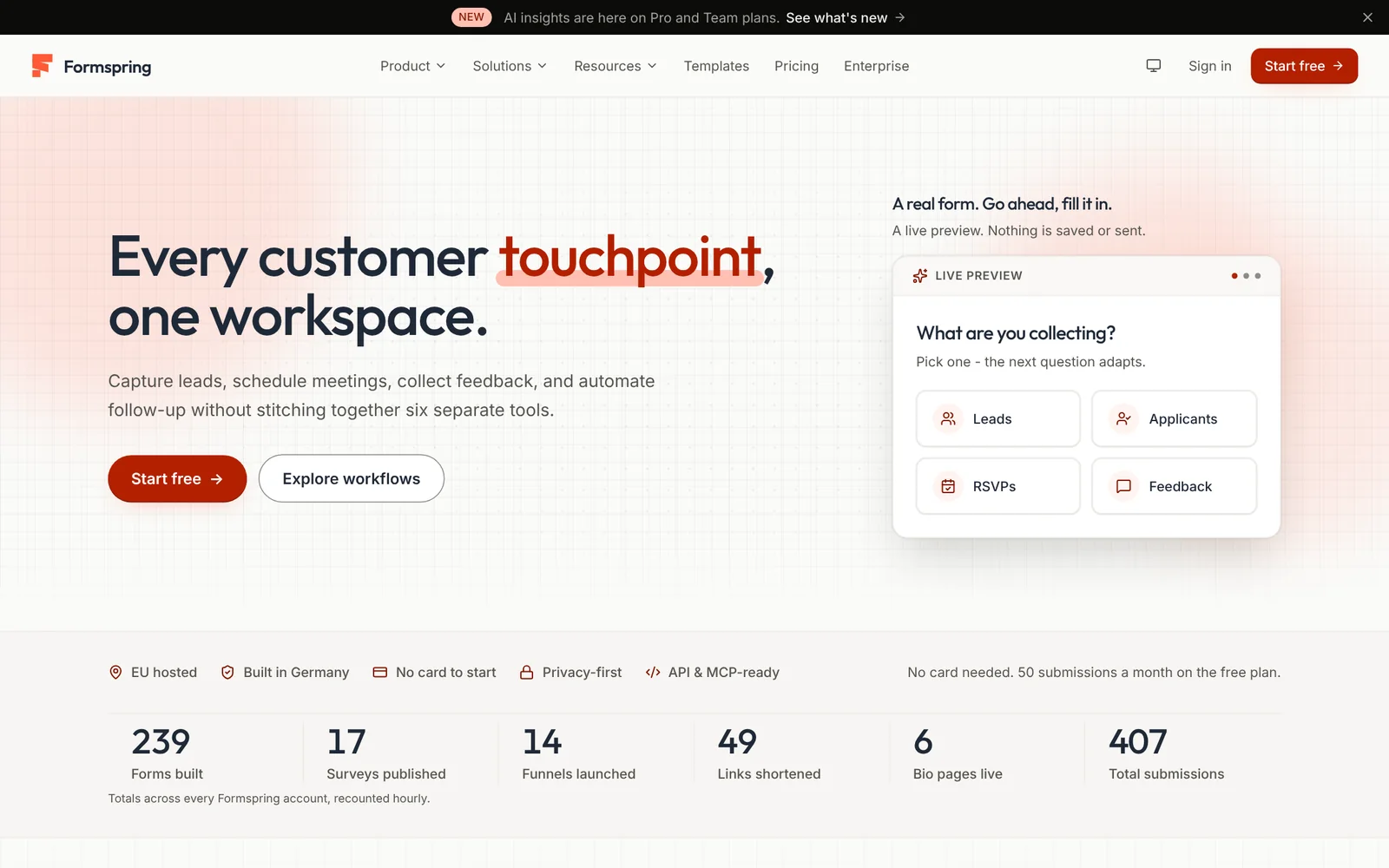The image size is (1389, 868).
Task: Open the See what's new link
Action: pos(846,17)
